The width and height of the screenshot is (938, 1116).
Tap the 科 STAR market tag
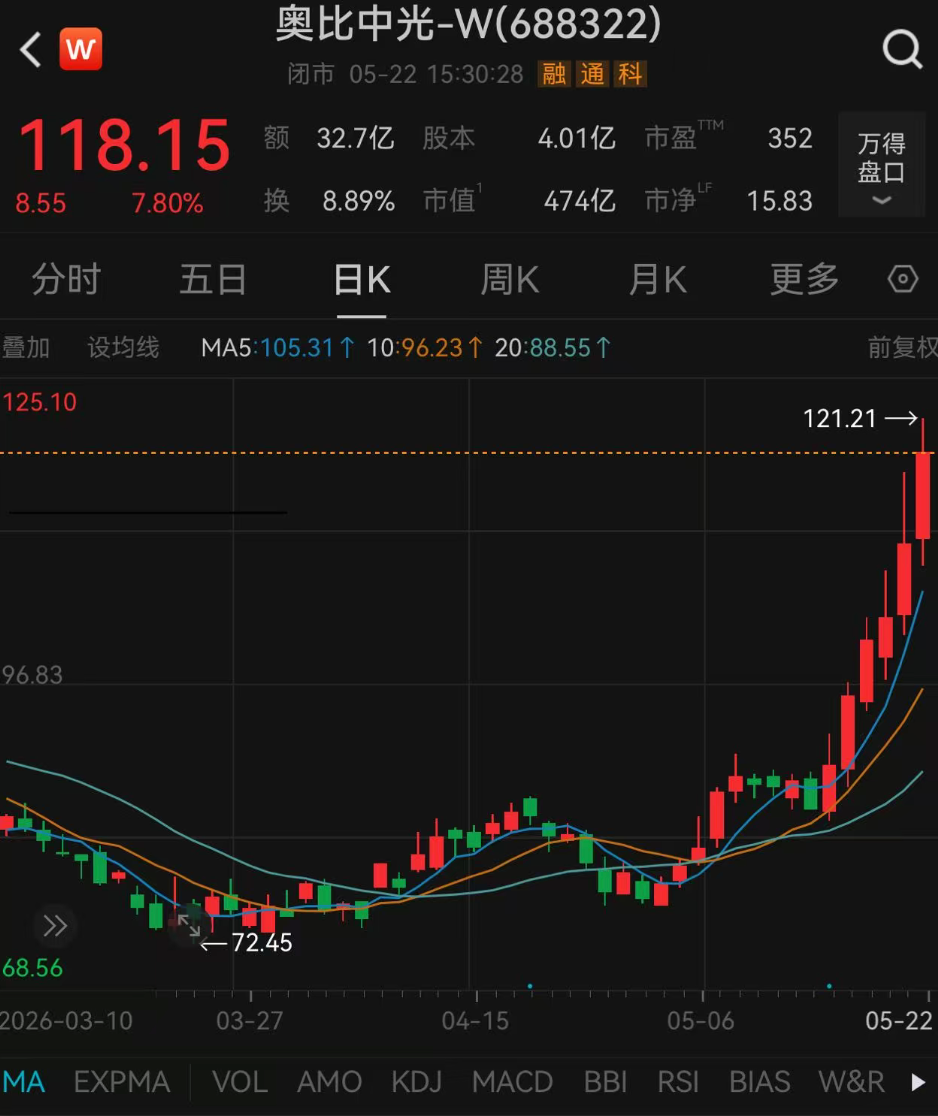coord(631,73)
